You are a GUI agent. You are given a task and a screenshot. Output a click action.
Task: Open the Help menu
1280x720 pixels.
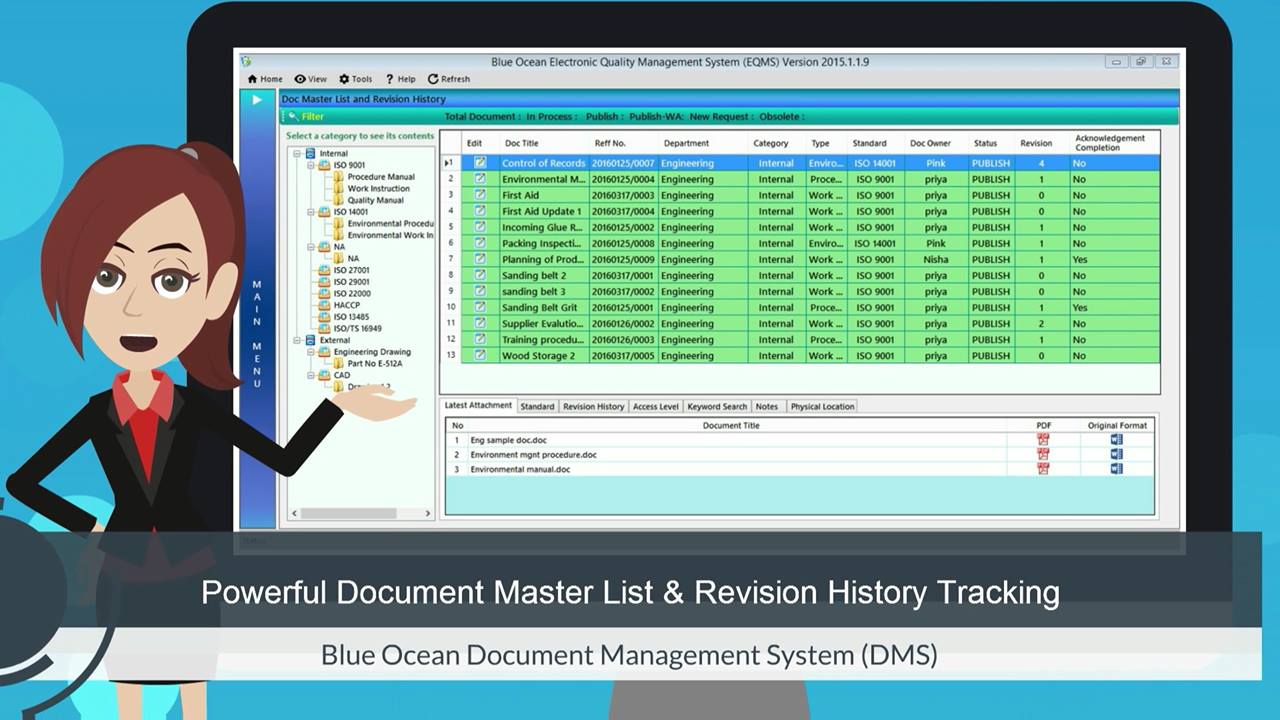(x=400, y=79)
